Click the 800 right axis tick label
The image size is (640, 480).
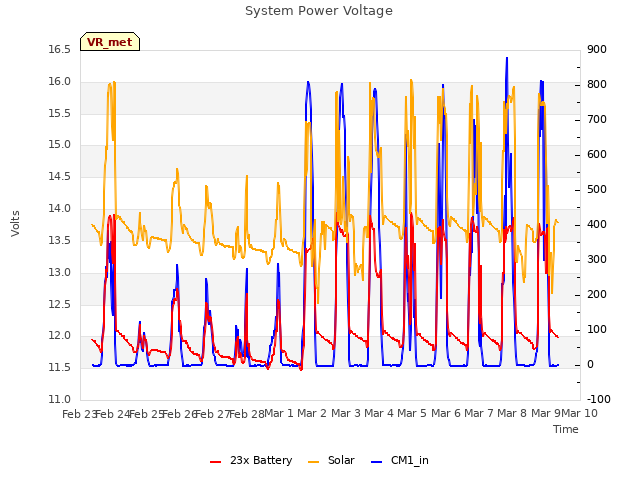click(597, 84)
